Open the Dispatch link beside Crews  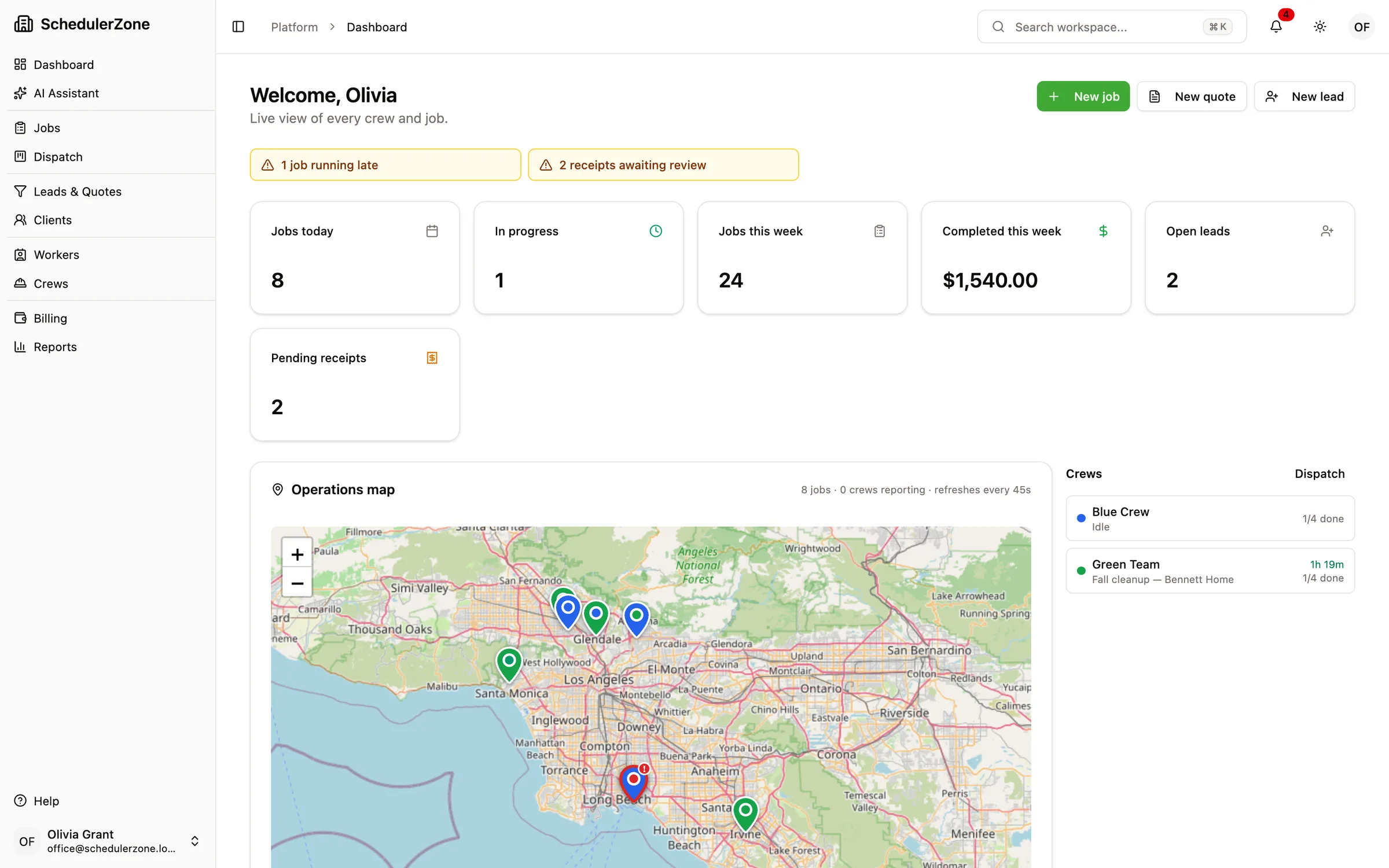tap(1320, 473)
